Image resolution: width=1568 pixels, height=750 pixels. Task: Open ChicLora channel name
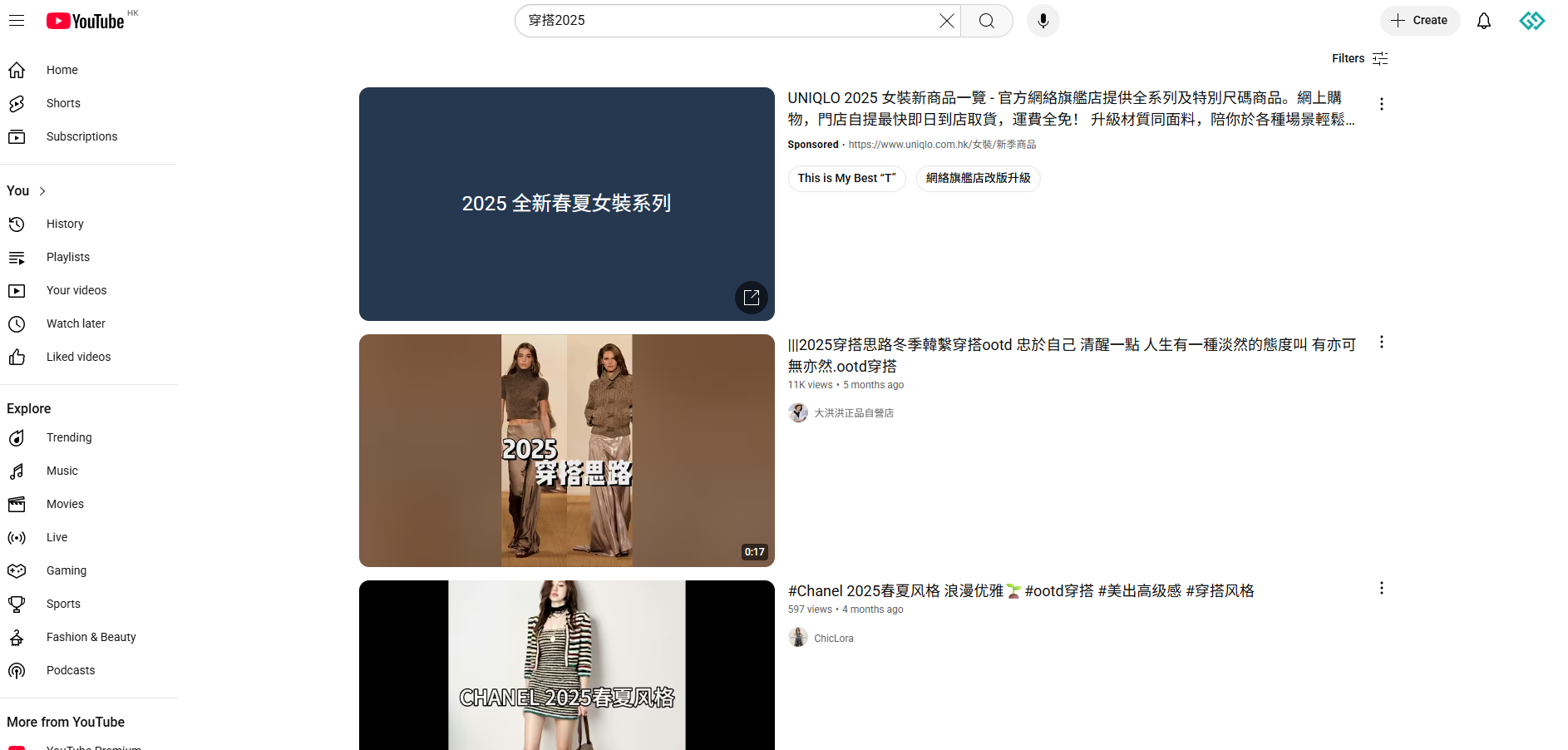click(834, 638)
